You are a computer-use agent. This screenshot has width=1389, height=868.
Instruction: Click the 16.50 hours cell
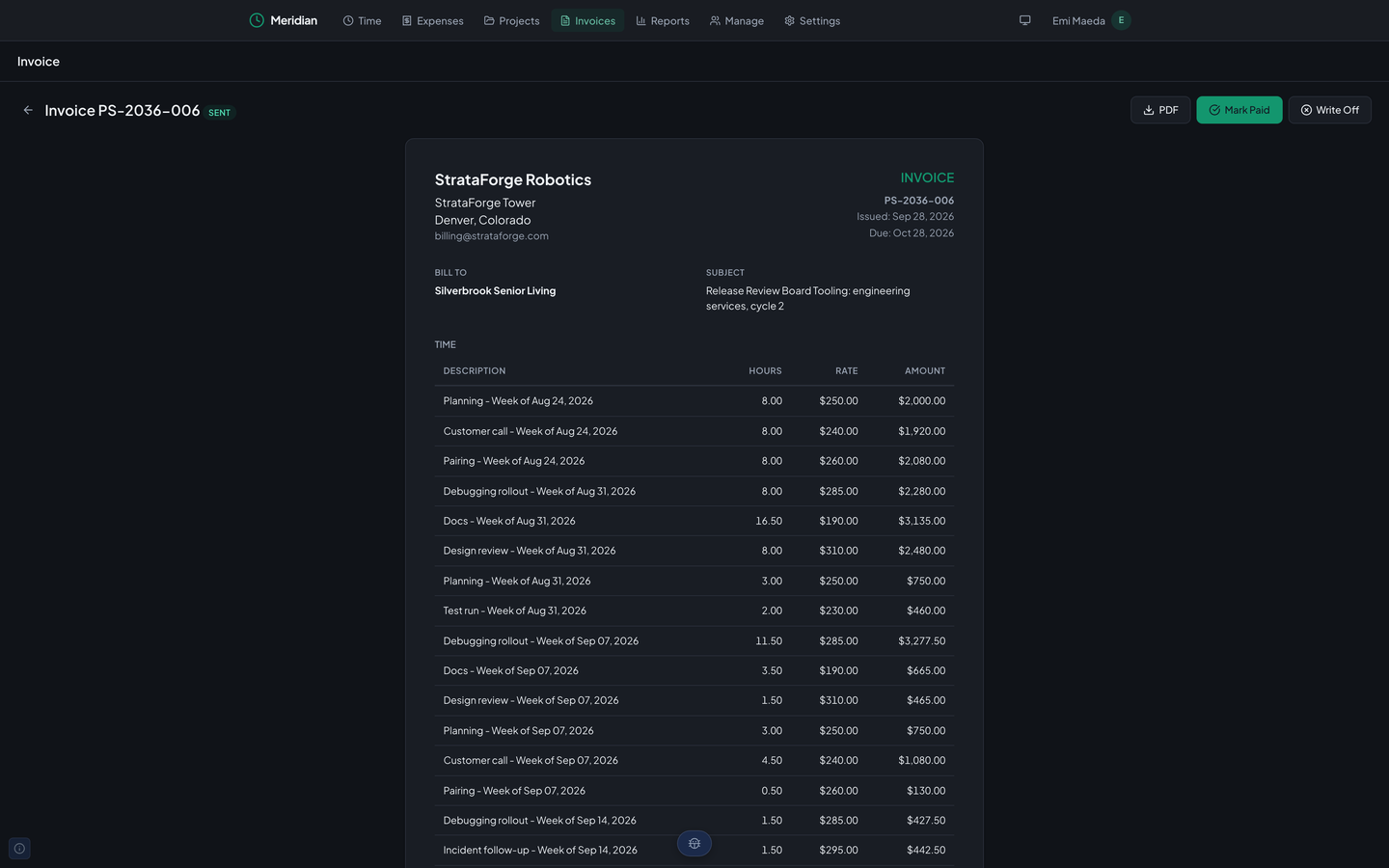(769, 521)
